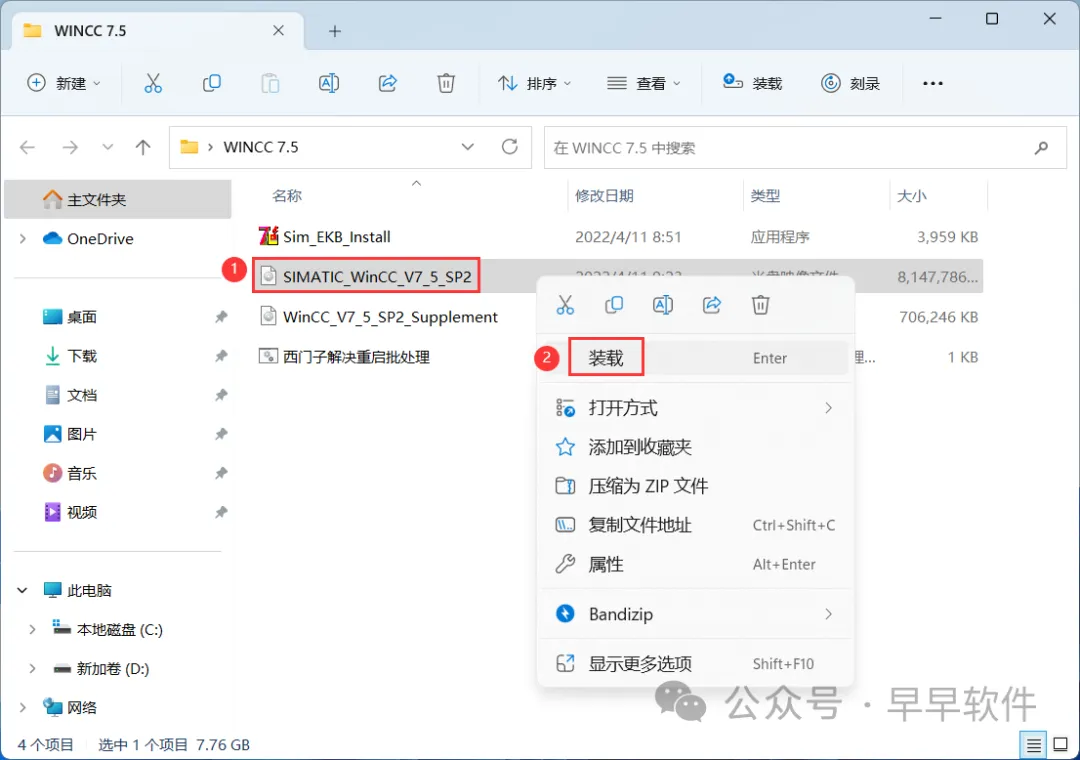Screen dimensions: 1080x760
Task: Refresh the WINCC 7.5 folder
Action: point(510,147)
